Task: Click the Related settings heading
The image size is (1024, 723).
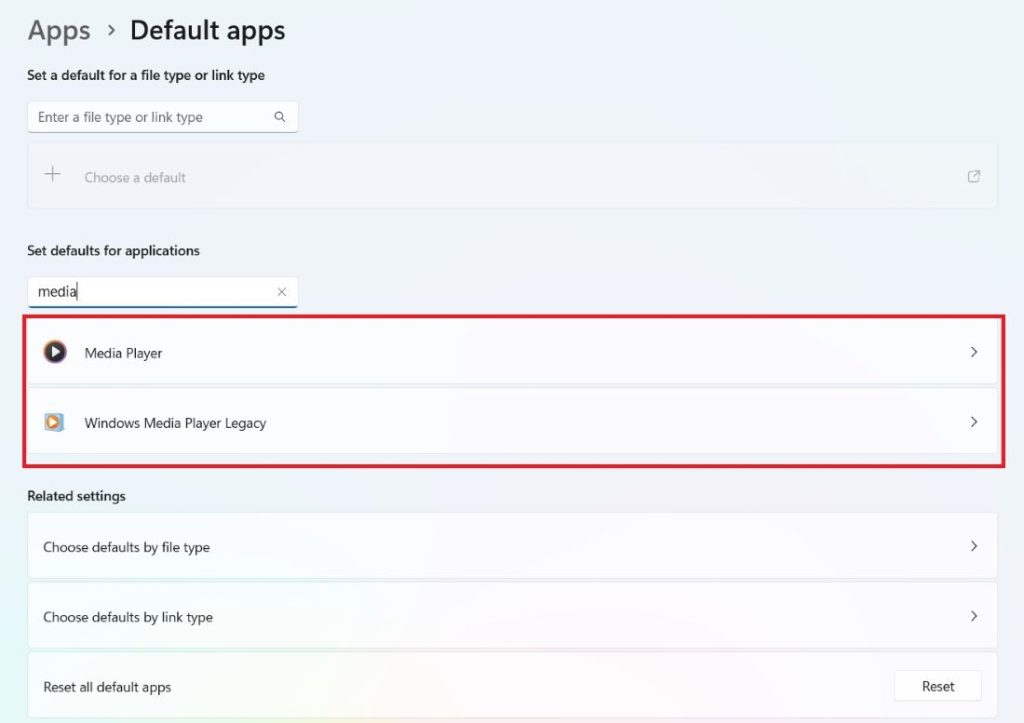Action: tap(76, 496)
